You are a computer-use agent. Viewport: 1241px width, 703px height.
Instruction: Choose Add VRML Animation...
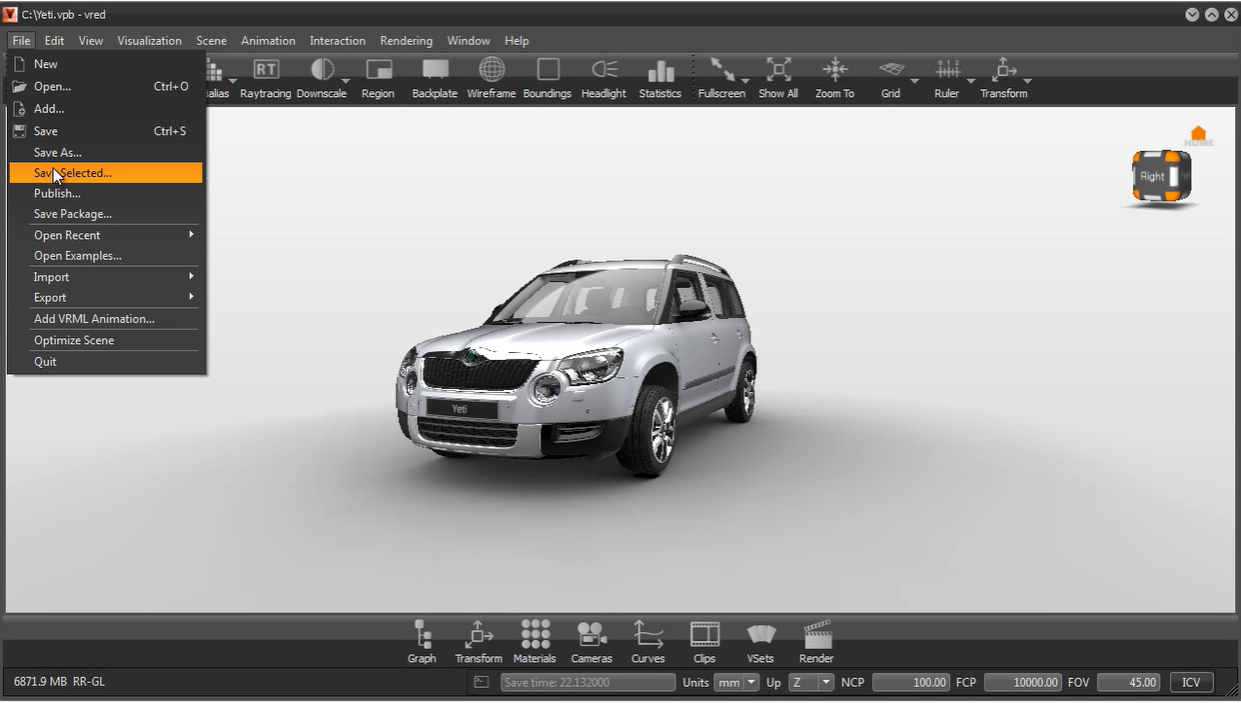(x=105, y=319)
